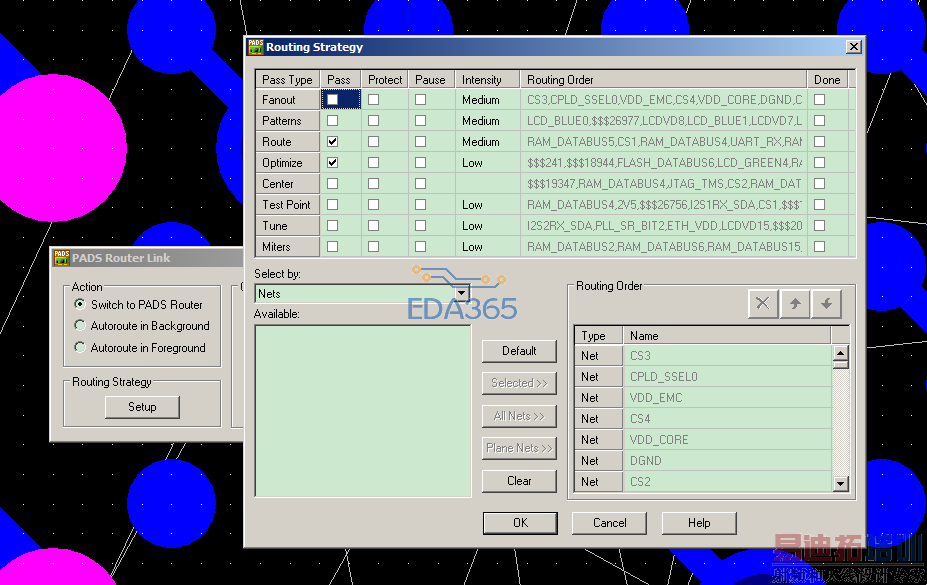Check Protect box for Route row
This screenshot has width=927, height=585.
pyautogui.click(x=374, y=142)
